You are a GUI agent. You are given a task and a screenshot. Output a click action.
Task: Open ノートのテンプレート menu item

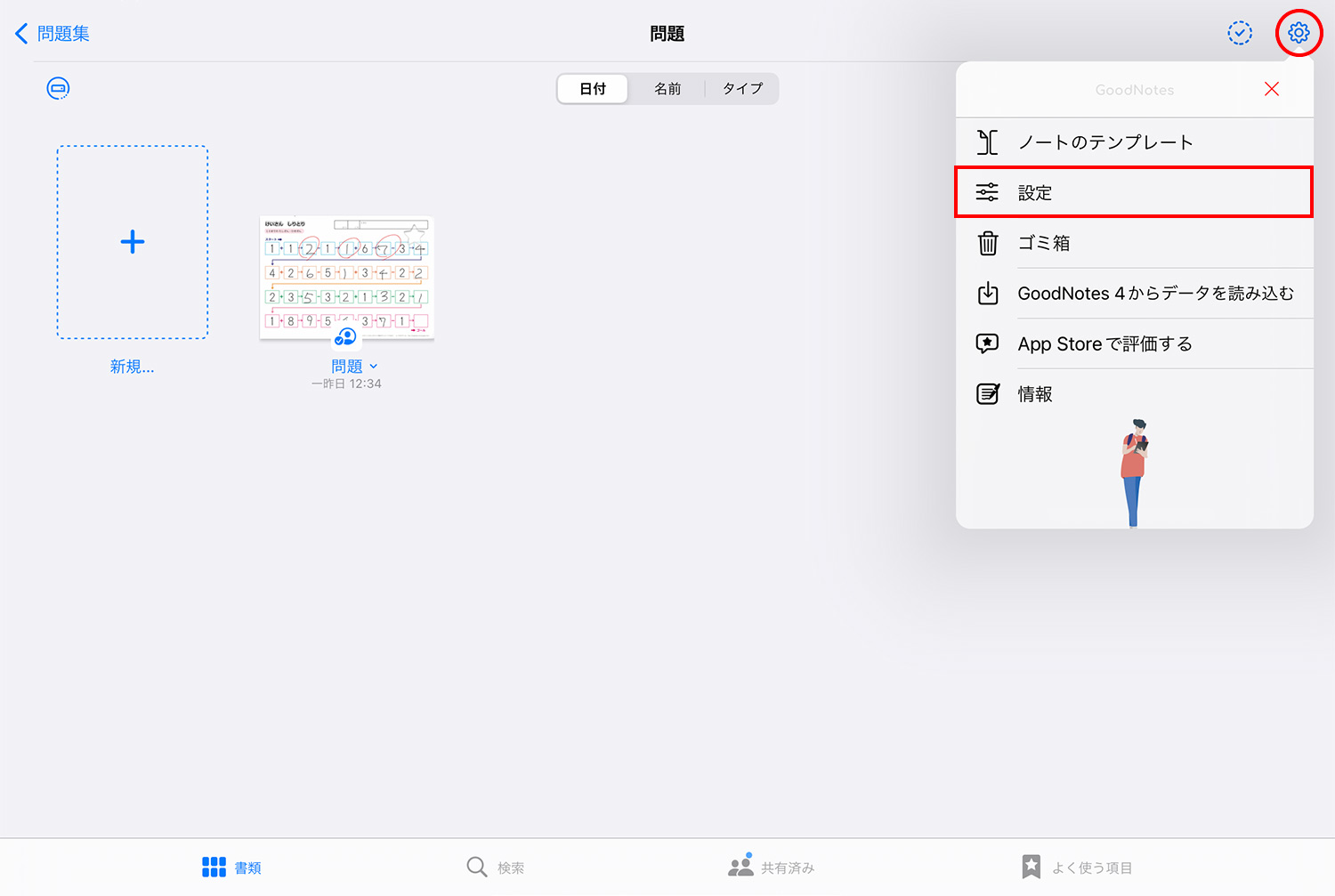1135,142
